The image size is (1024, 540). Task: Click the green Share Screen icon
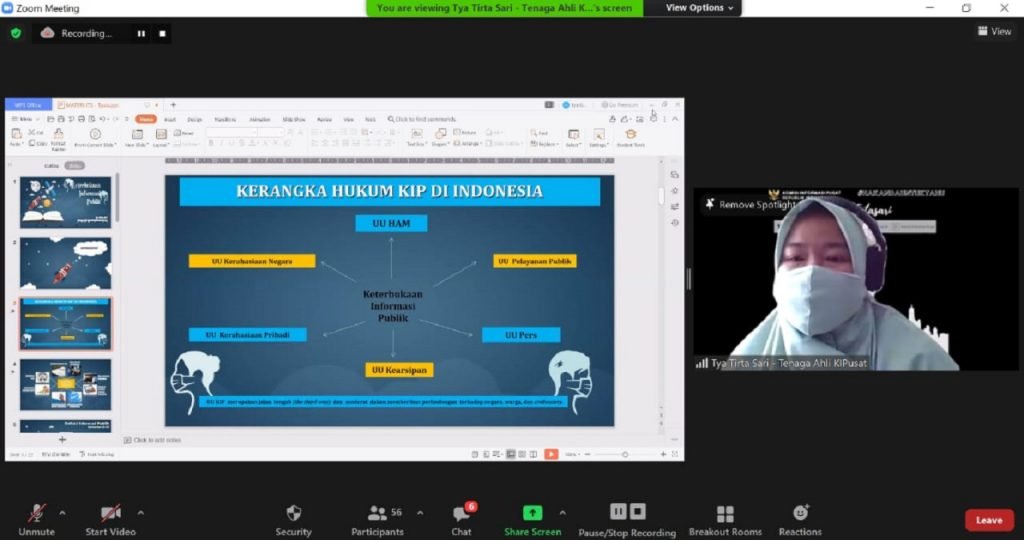click(532, 513)
